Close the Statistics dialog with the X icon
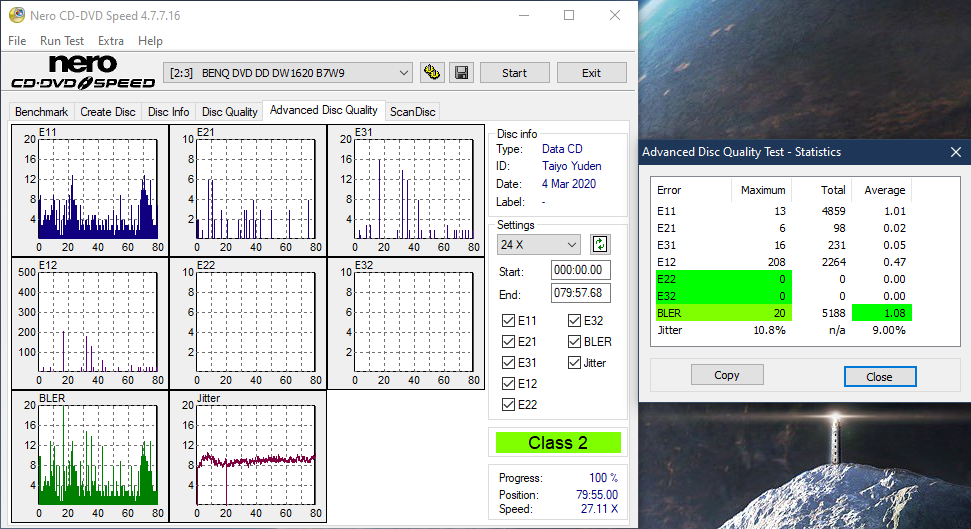971x529 pixels. click(956, 152)
